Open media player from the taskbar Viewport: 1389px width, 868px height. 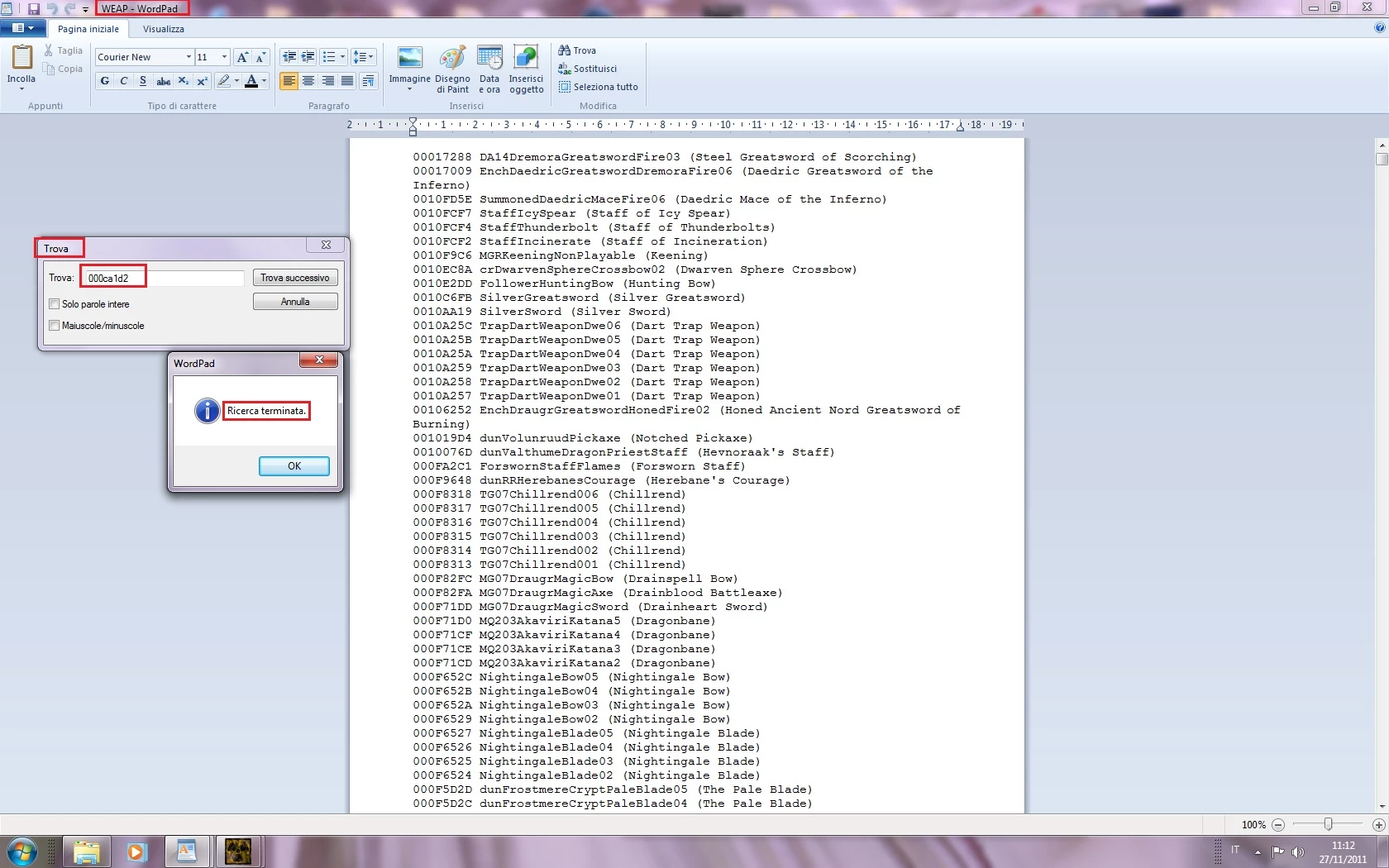pos(136,851)
